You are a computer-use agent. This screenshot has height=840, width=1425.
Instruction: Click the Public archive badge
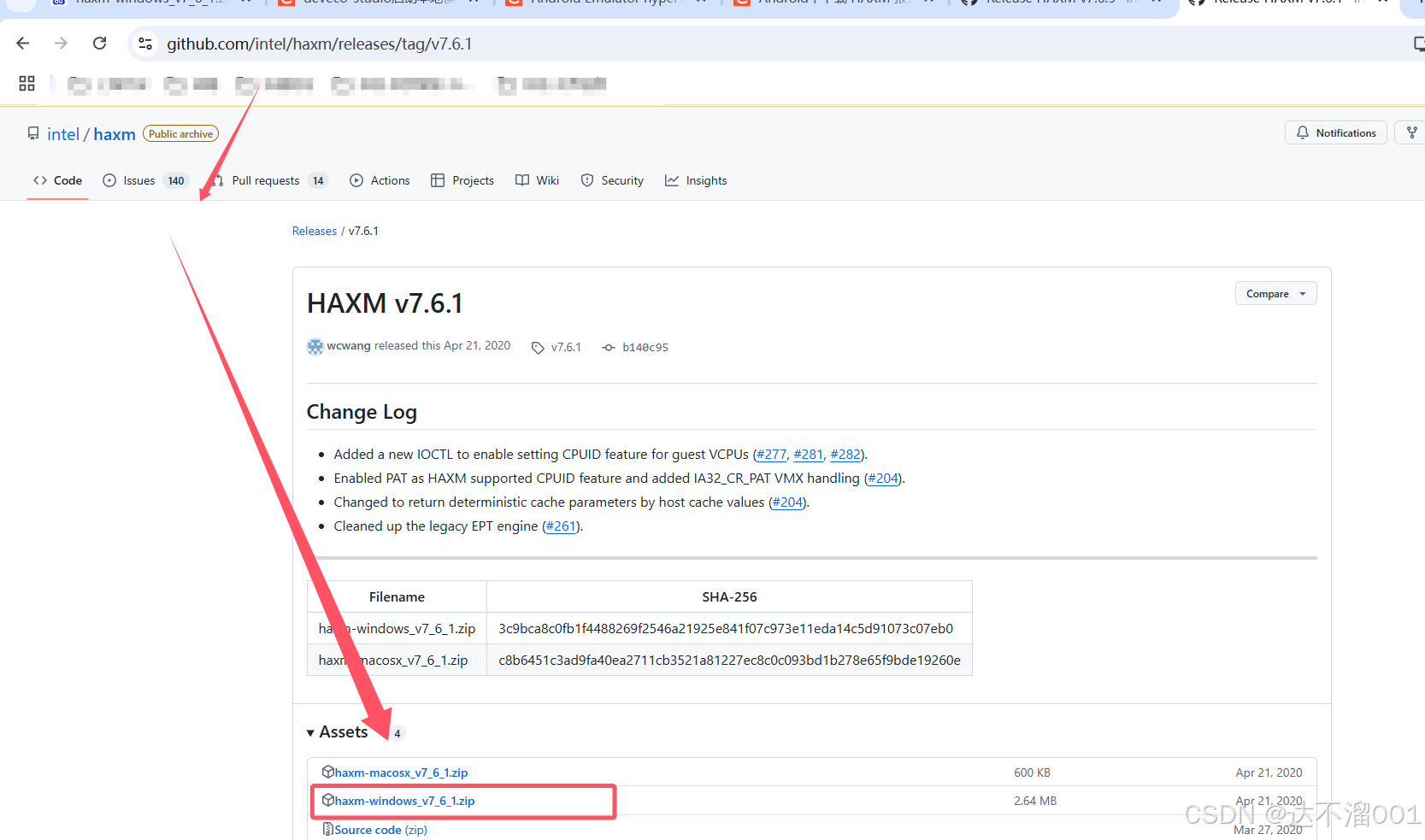click(x=180, y=133)
